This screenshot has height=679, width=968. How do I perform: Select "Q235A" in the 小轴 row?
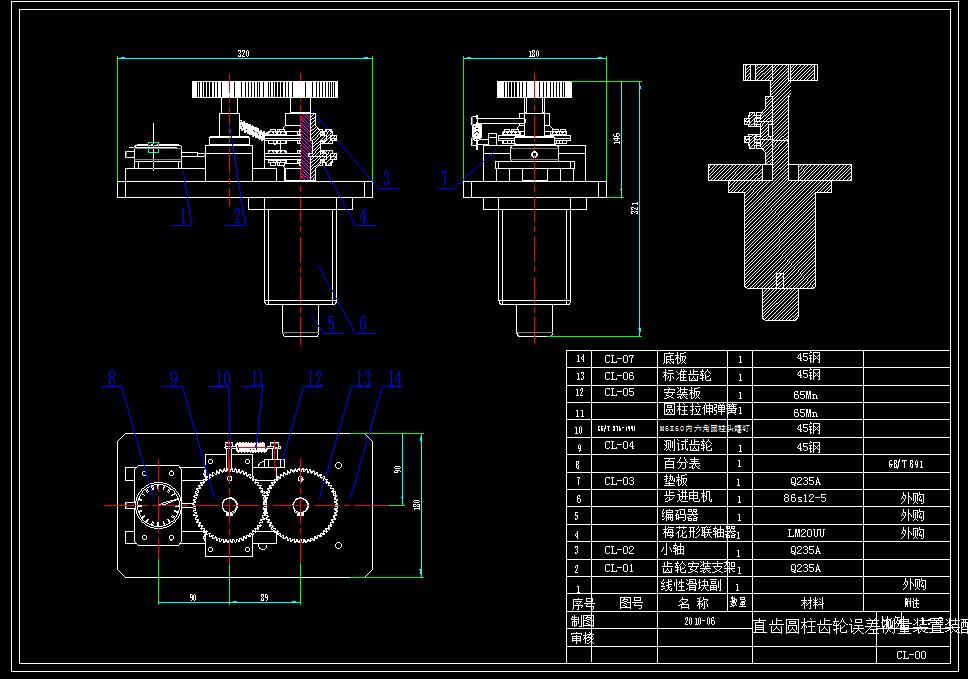(x=805, y=550)
